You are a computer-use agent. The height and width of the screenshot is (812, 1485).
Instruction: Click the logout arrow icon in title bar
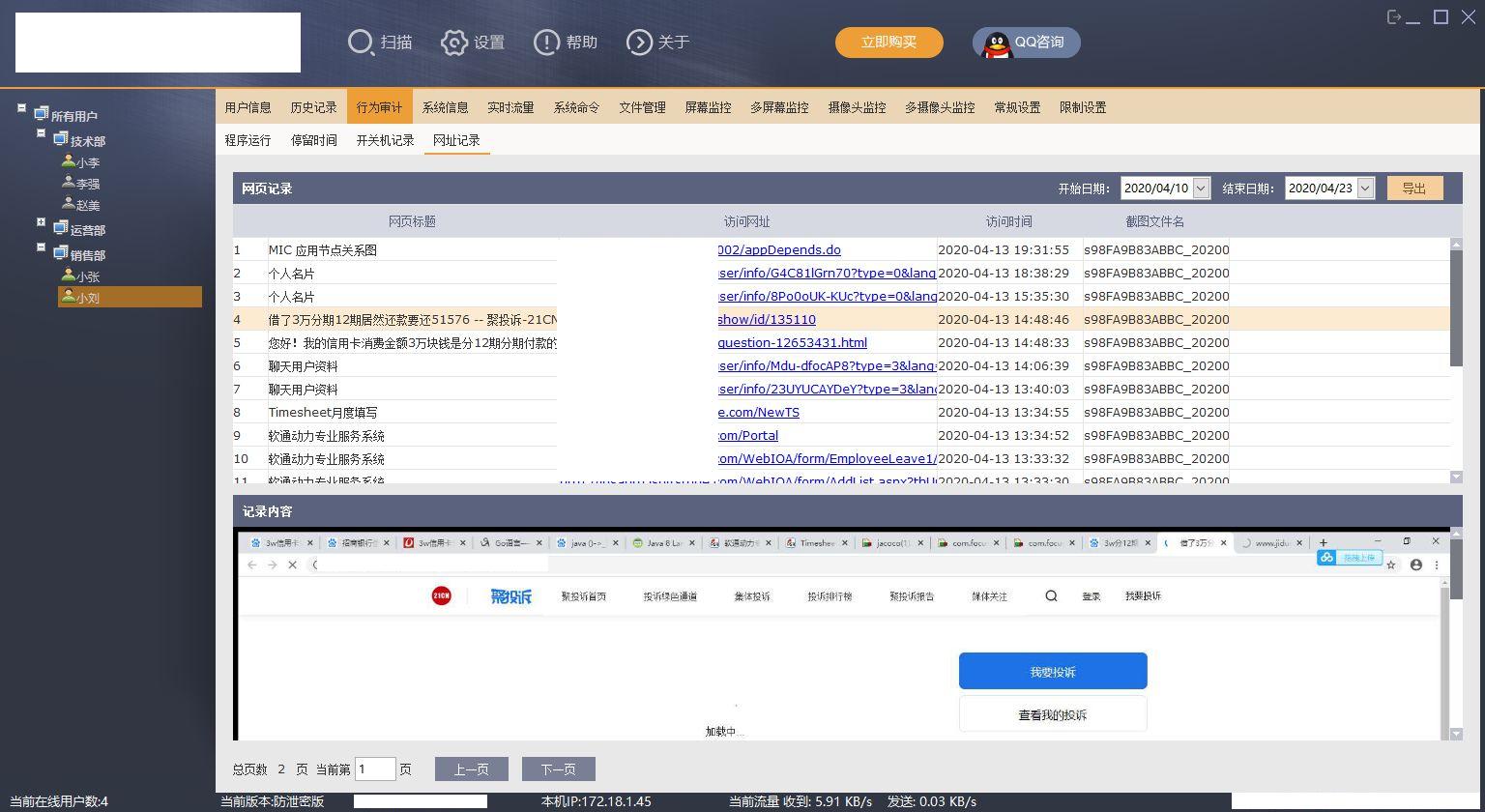pyautogui.click(x=1395, y=16)
